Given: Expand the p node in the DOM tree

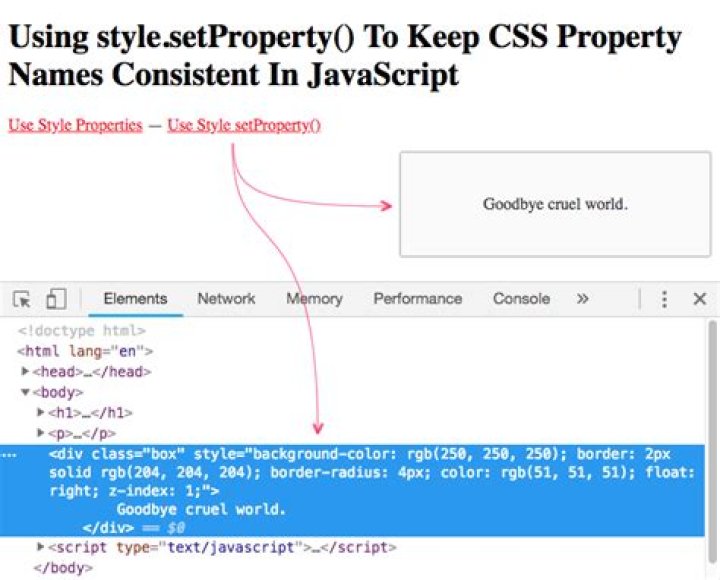Looking at the screenshot, I should 40,433.
